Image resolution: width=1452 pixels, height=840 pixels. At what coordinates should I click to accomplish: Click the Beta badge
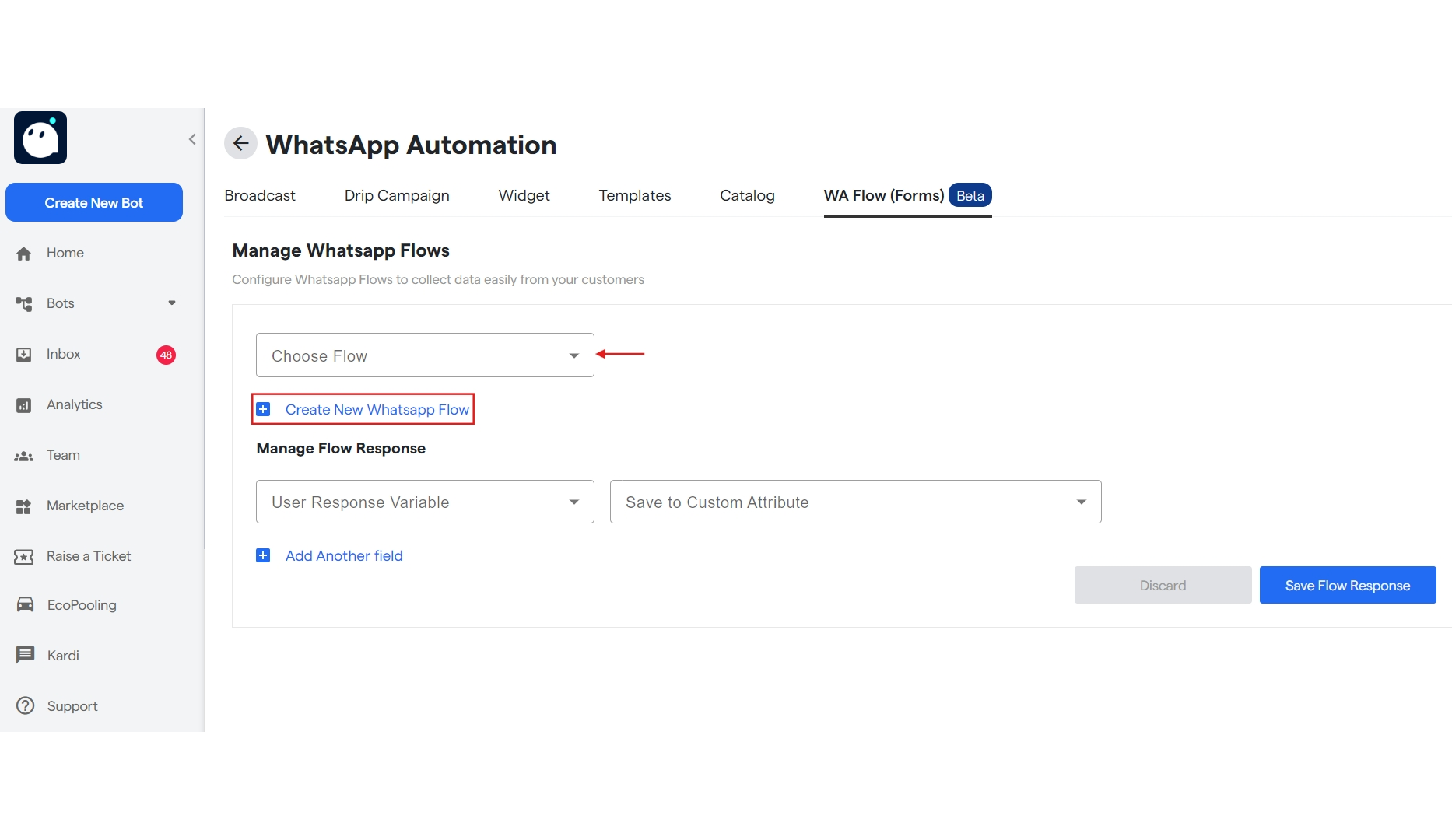coord(970,195)
